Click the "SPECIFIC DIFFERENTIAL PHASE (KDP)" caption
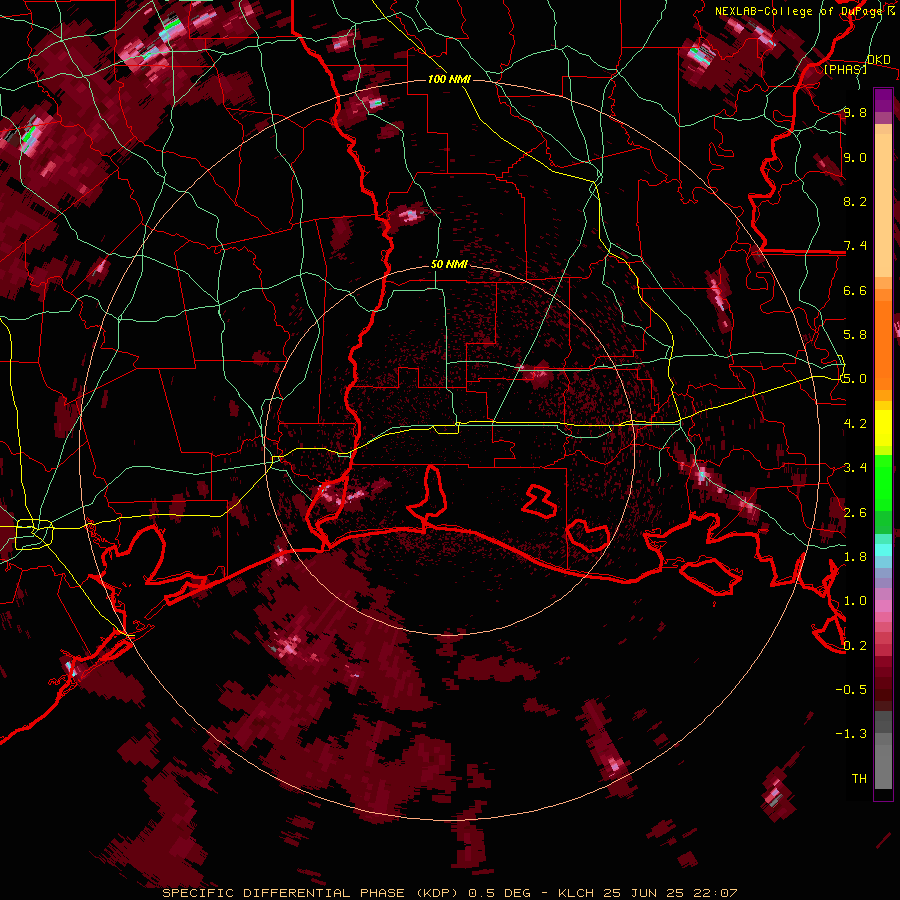 [x=313, y=893]
